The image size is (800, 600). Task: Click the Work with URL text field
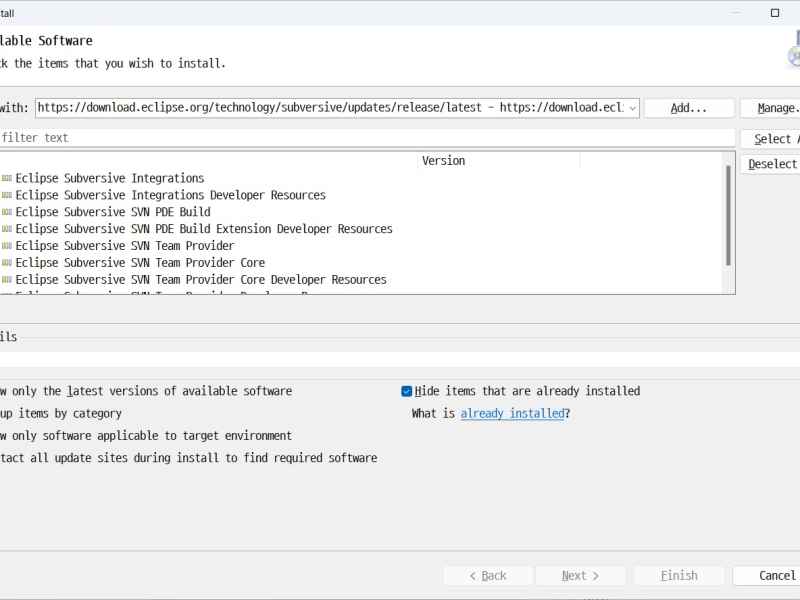[331, 108]
